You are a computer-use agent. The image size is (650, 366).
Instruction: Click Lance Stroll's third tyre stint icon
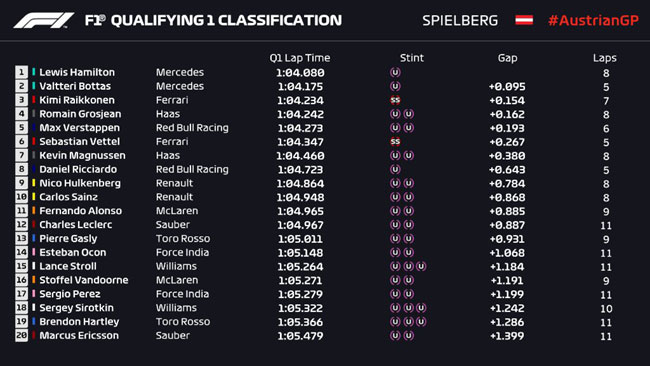421,266
